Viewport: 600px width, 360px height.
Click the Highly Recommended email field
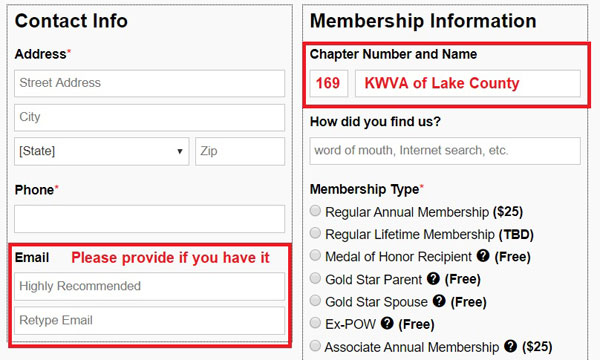150,286
